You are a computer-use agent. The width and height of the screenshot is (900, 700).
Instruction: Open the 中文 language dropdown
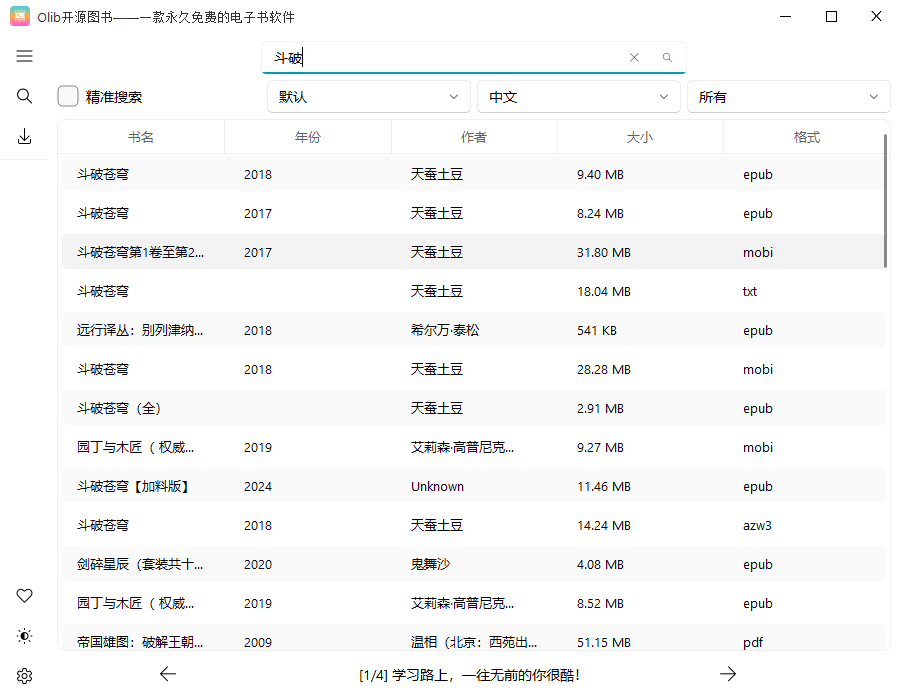[x=578, y=96]
